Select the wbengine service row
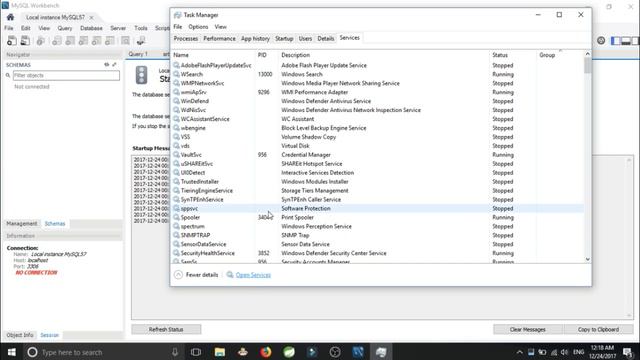640x360 pixels. (x=378, y=128)
